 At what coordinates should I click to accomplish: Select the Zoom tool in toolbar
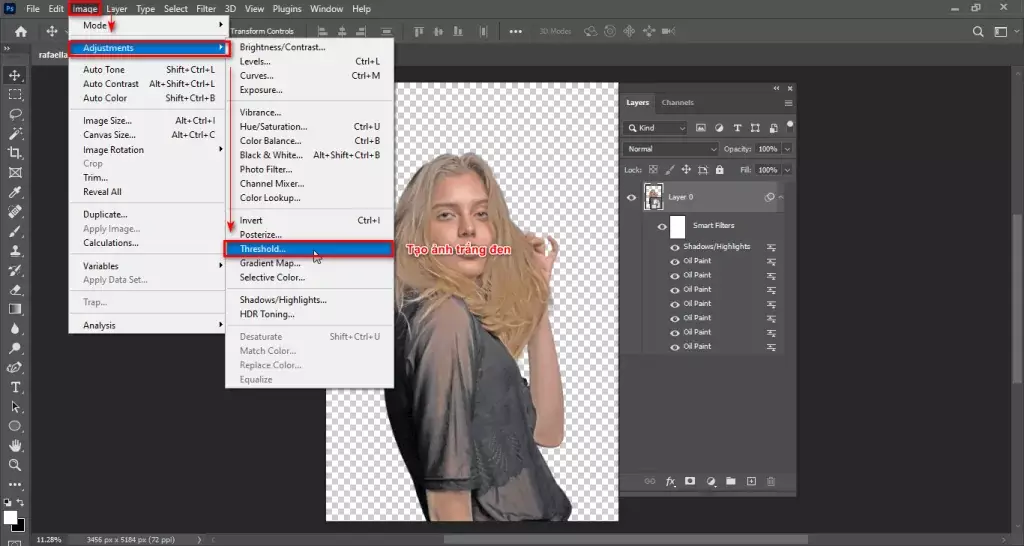point(15,465)
